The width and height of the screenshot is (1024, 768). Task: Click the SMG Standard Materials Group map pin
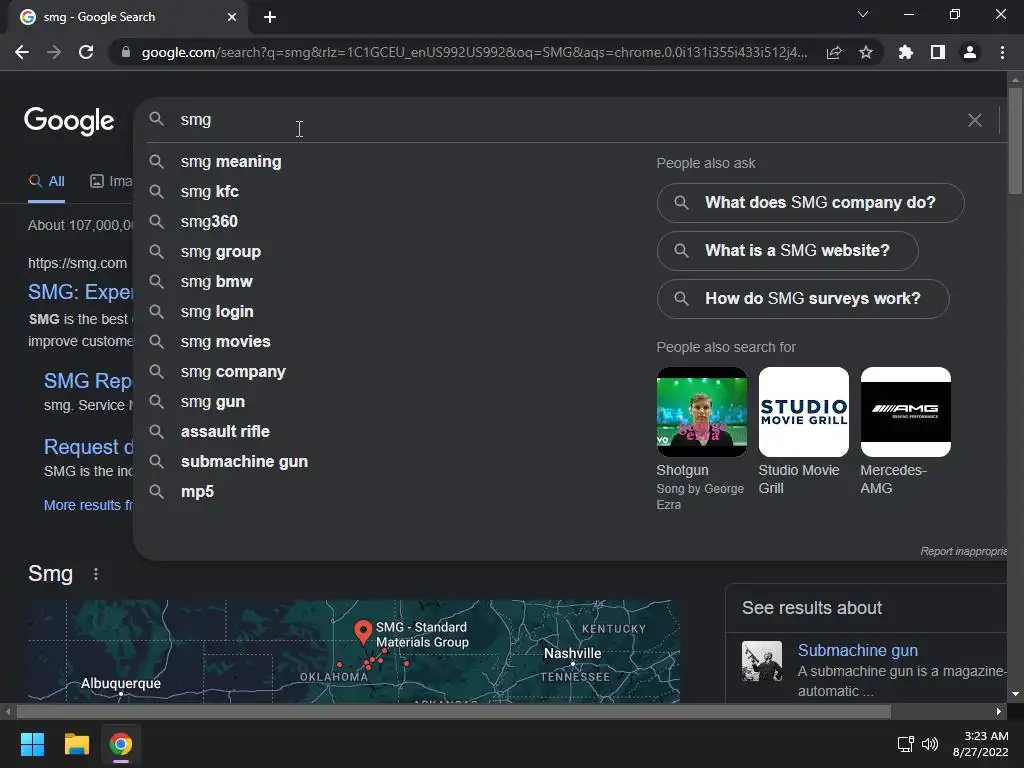363,632
